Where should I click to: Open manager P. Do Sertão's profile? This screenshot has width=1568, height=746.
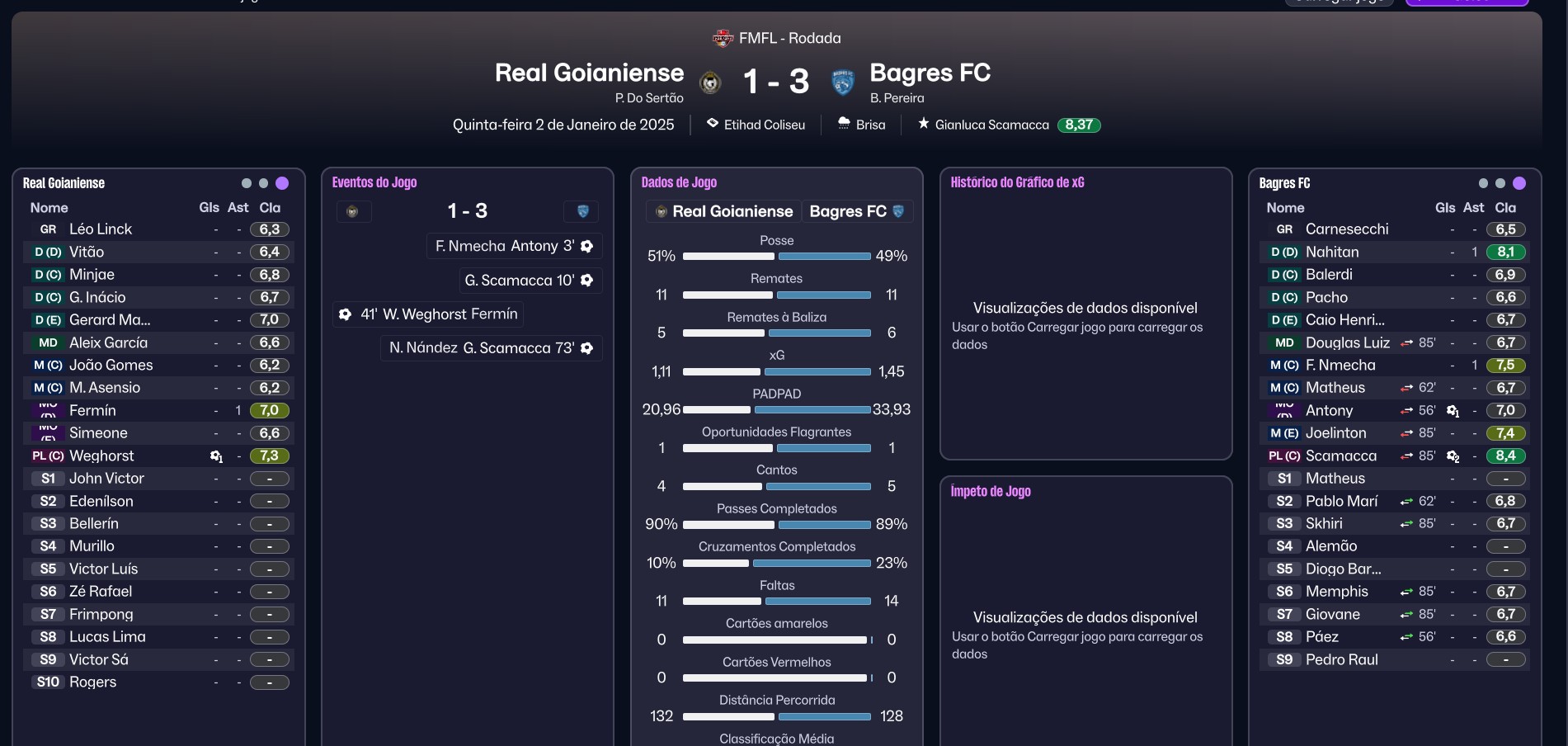649,98
